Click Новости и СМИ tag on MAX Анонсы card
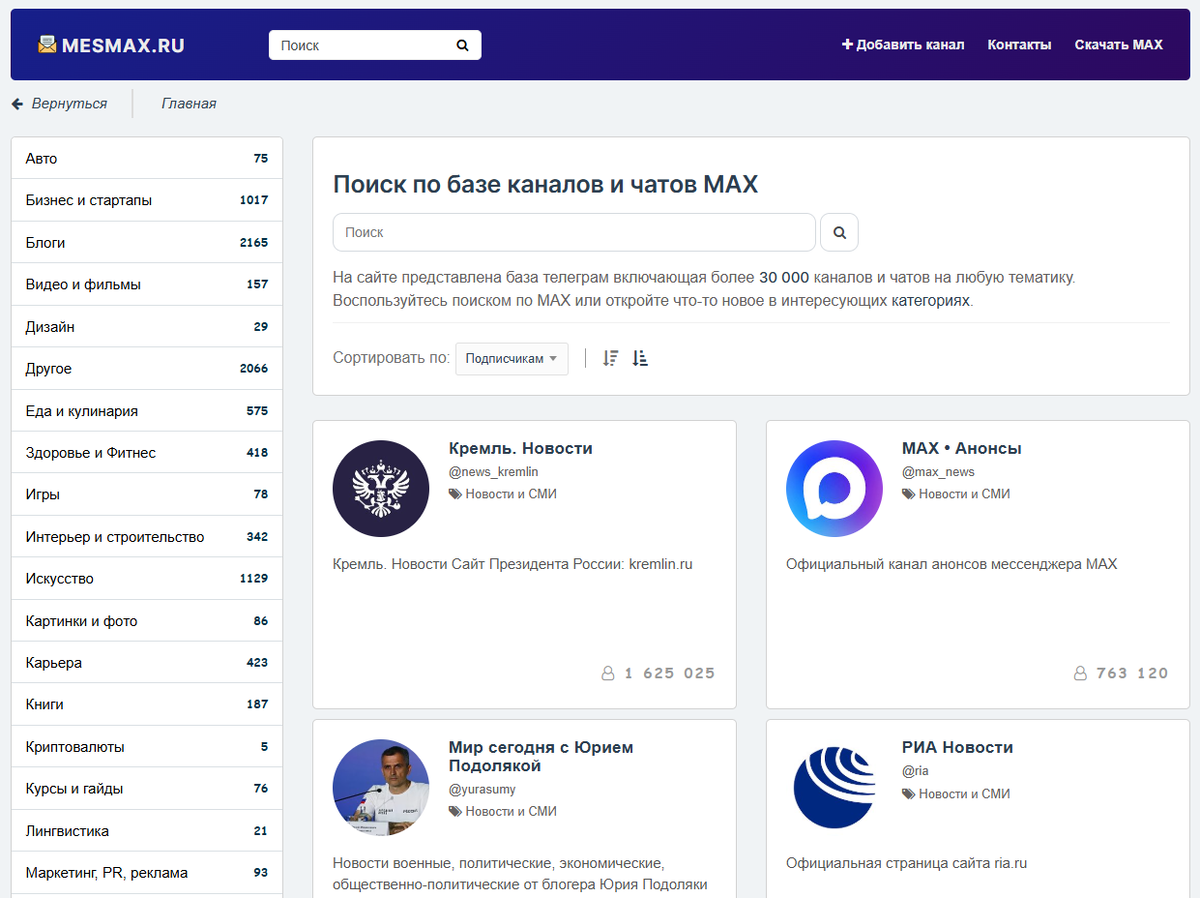Viewport: 1200px width, 898px height. tap(964, 494)
